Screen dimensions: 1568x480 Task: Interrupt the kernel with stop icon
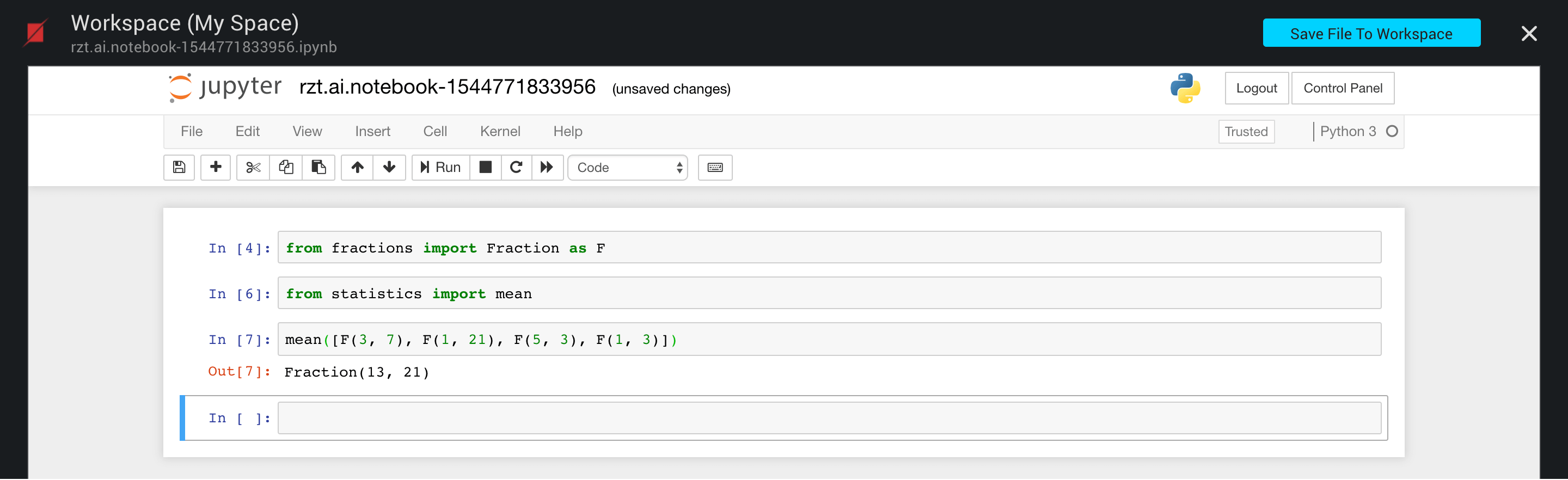485,167
